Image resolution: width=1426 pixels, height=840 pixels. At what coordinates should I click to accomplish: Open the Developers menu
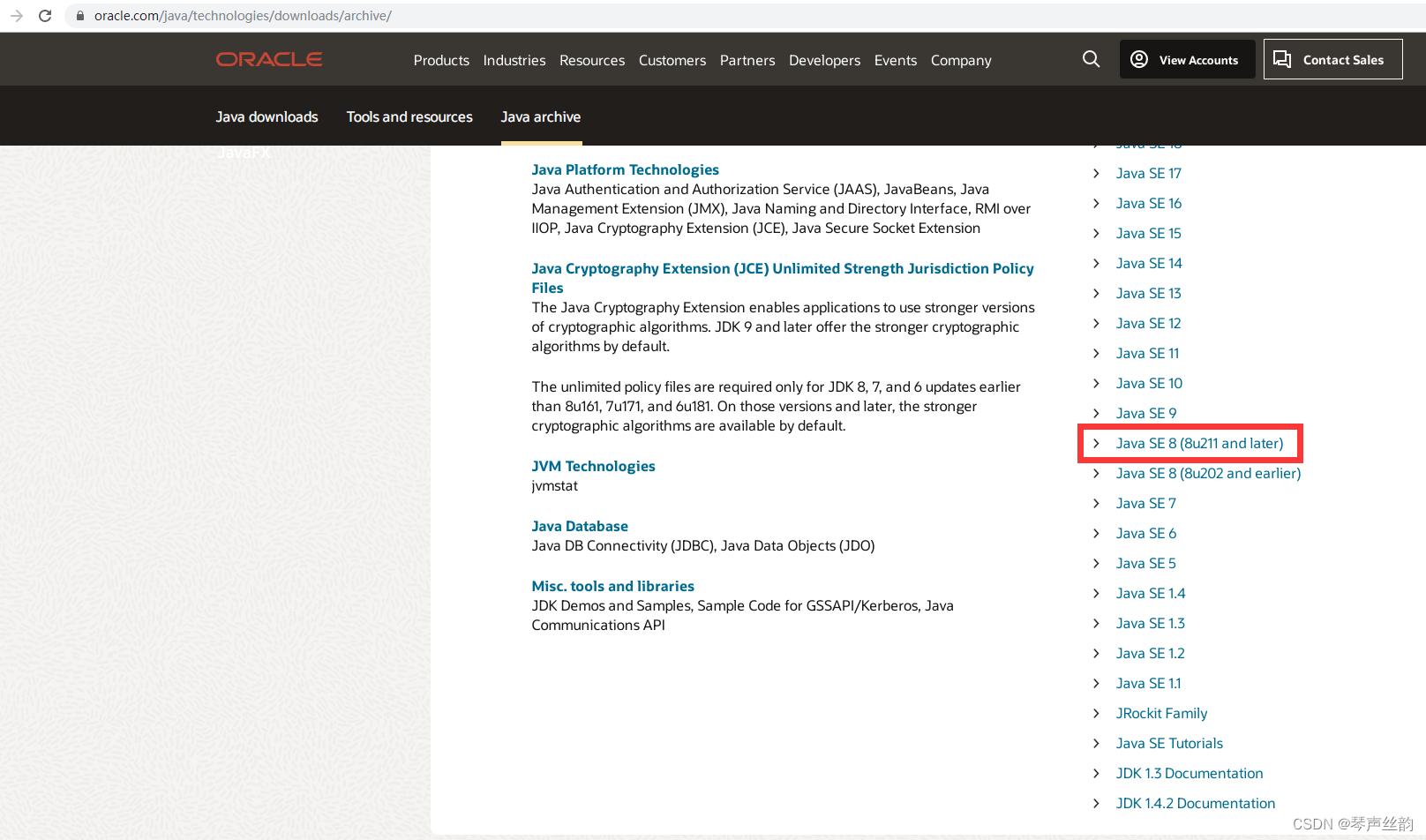[824, 60]
